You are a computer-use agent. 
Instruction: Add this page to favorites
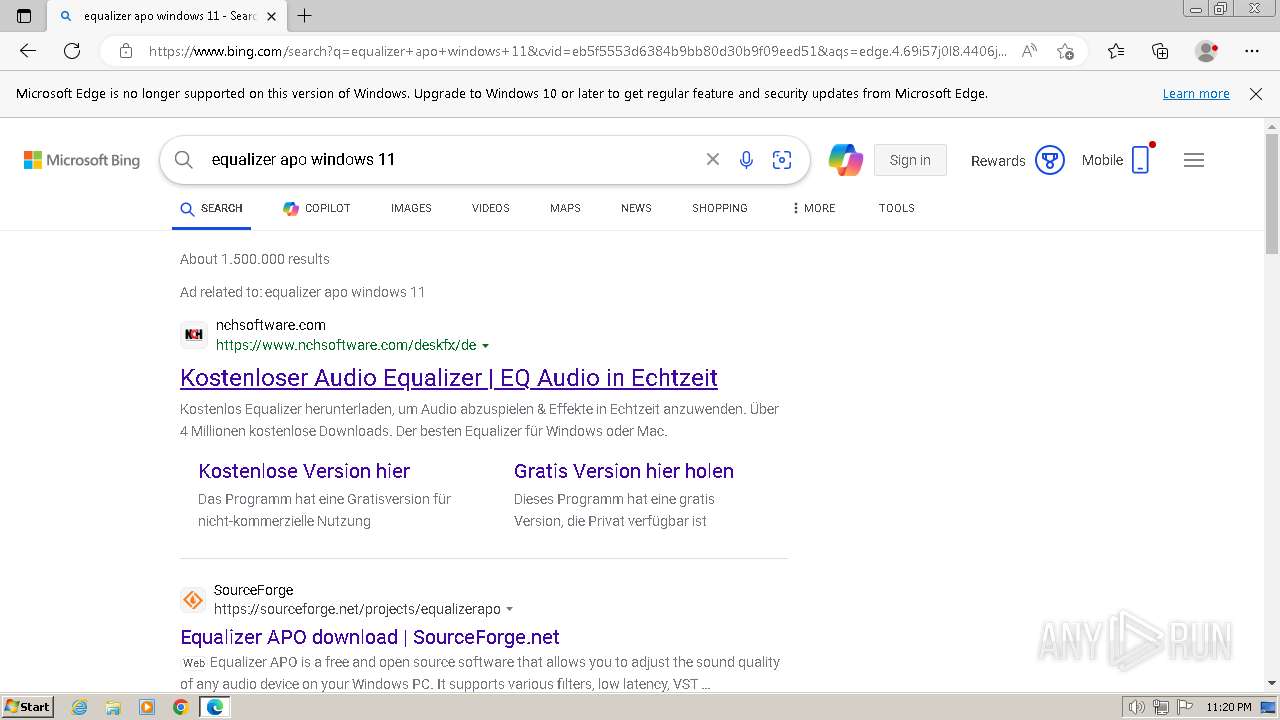[x=1065, y=51]
